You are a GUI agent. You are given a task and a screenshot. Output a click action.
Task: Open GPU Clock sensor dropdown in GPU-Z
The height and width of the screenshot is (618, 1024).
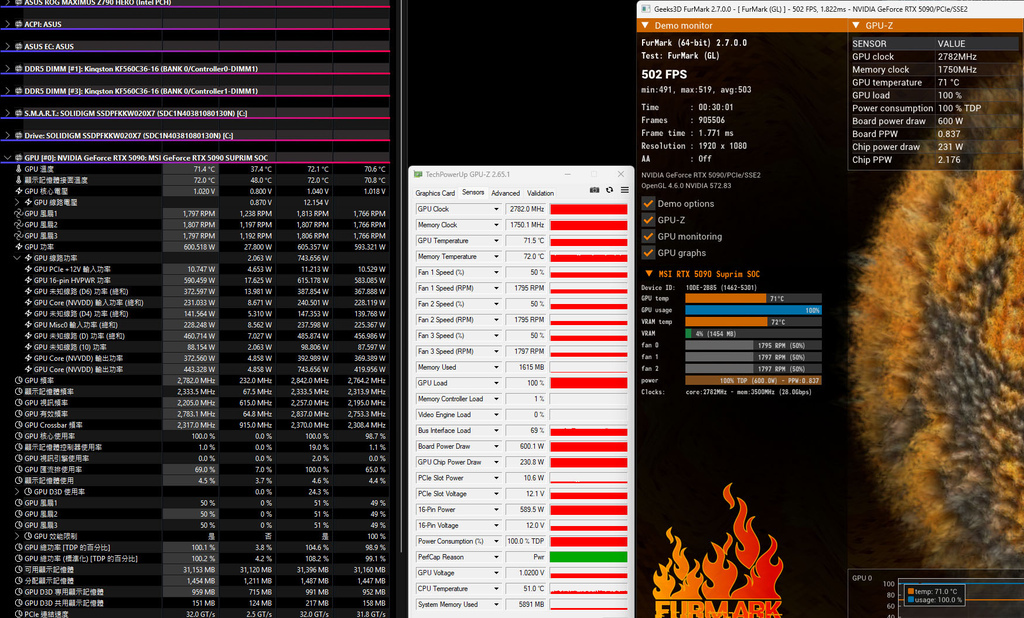coord(496,209)
